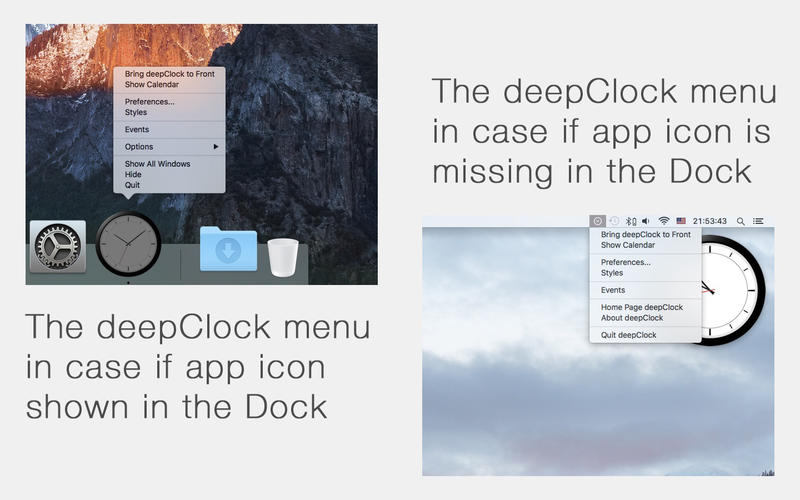Click the 21:53:43 menu bar clock
This screenshot has height=500, width=800.
pyautogui.click(x=710, y=221)
